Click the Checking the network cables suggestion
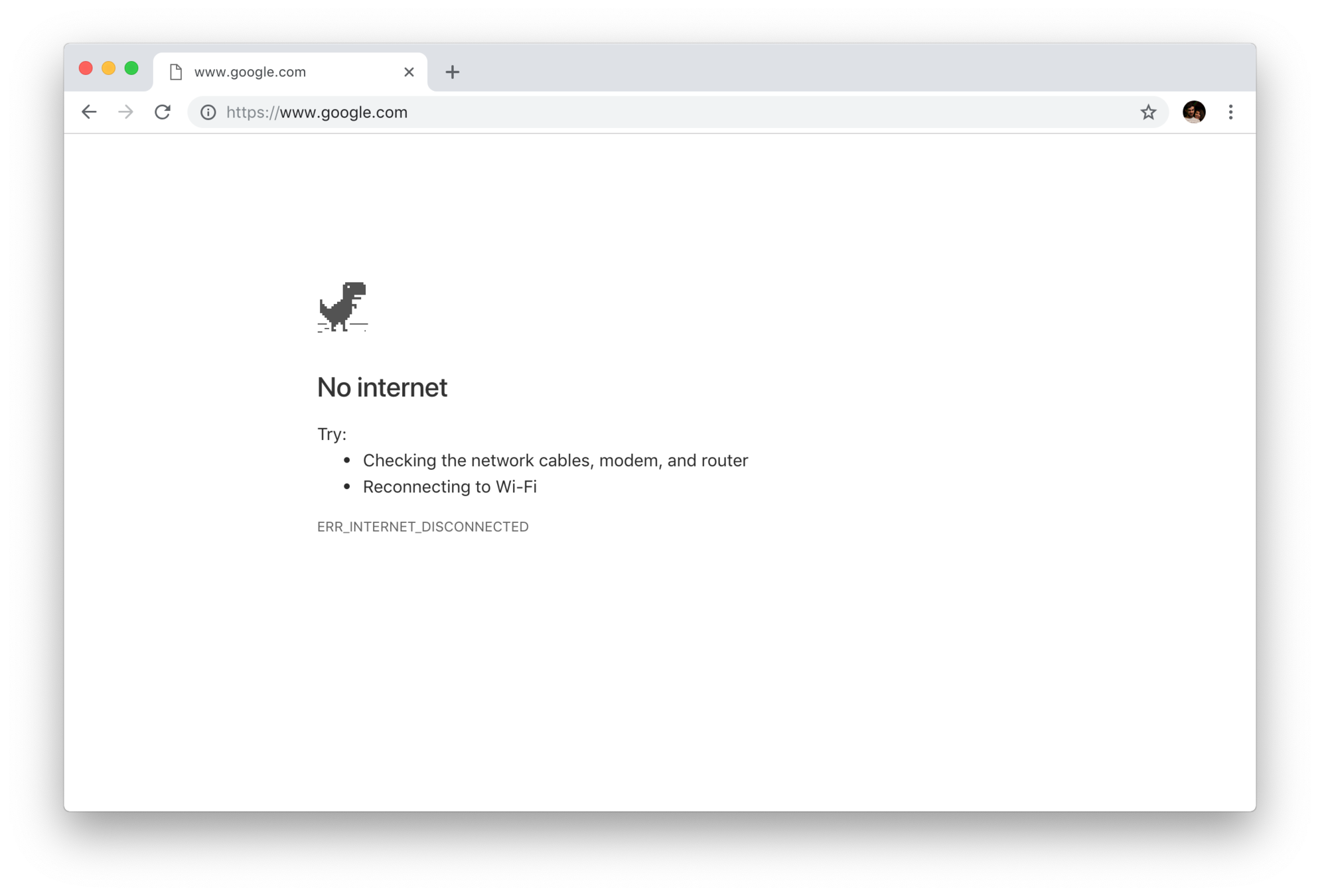The height and width of the screenshot is (896, 1320). click(x=555, y=461)
